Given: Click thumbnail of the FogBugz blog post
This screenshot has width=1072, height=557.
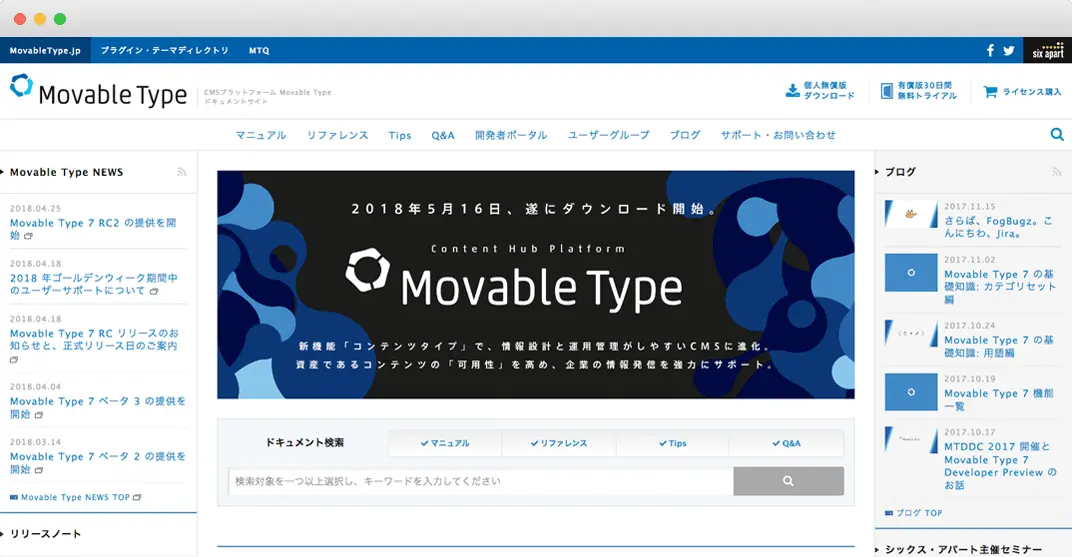Looking at the screenshot, I should (911, 214).
